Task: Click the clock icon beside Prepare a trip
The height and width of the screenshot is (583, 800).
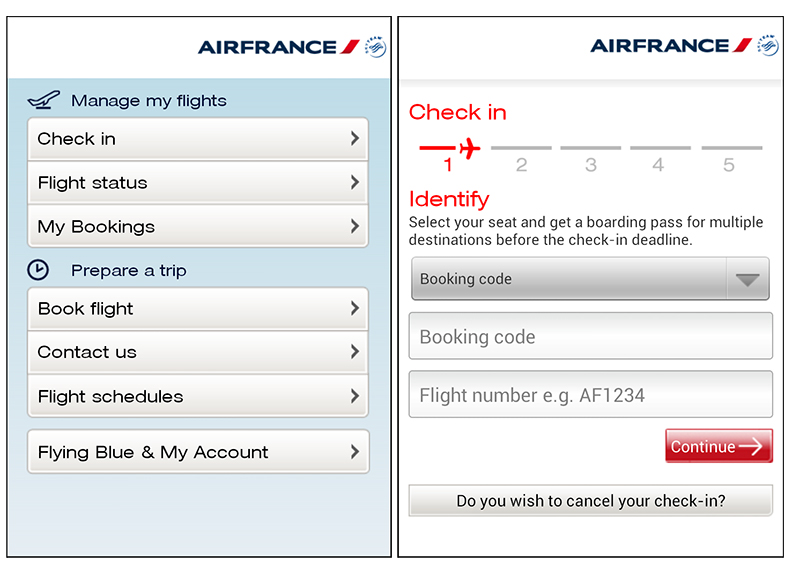Action: [38, 270]
